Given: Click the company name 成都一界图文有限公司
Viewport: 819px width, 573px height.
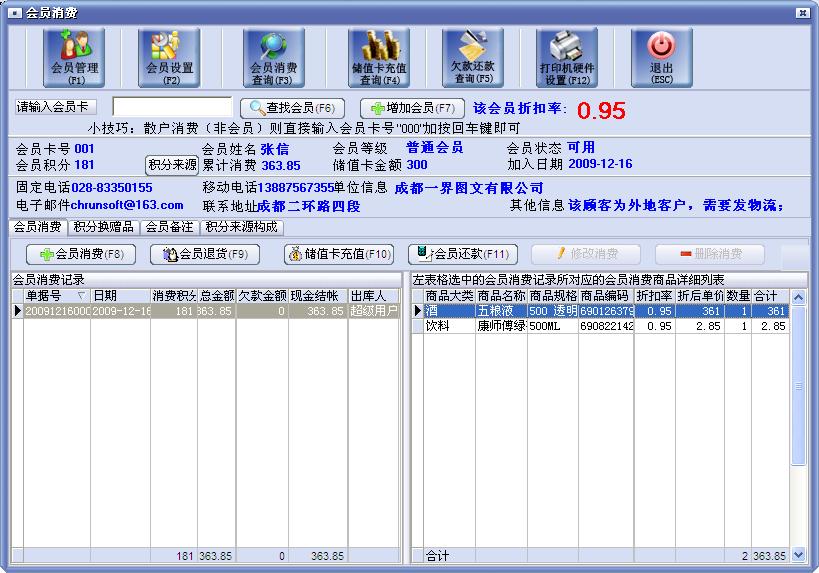Looking at the screenshot, I should point(469,188).
